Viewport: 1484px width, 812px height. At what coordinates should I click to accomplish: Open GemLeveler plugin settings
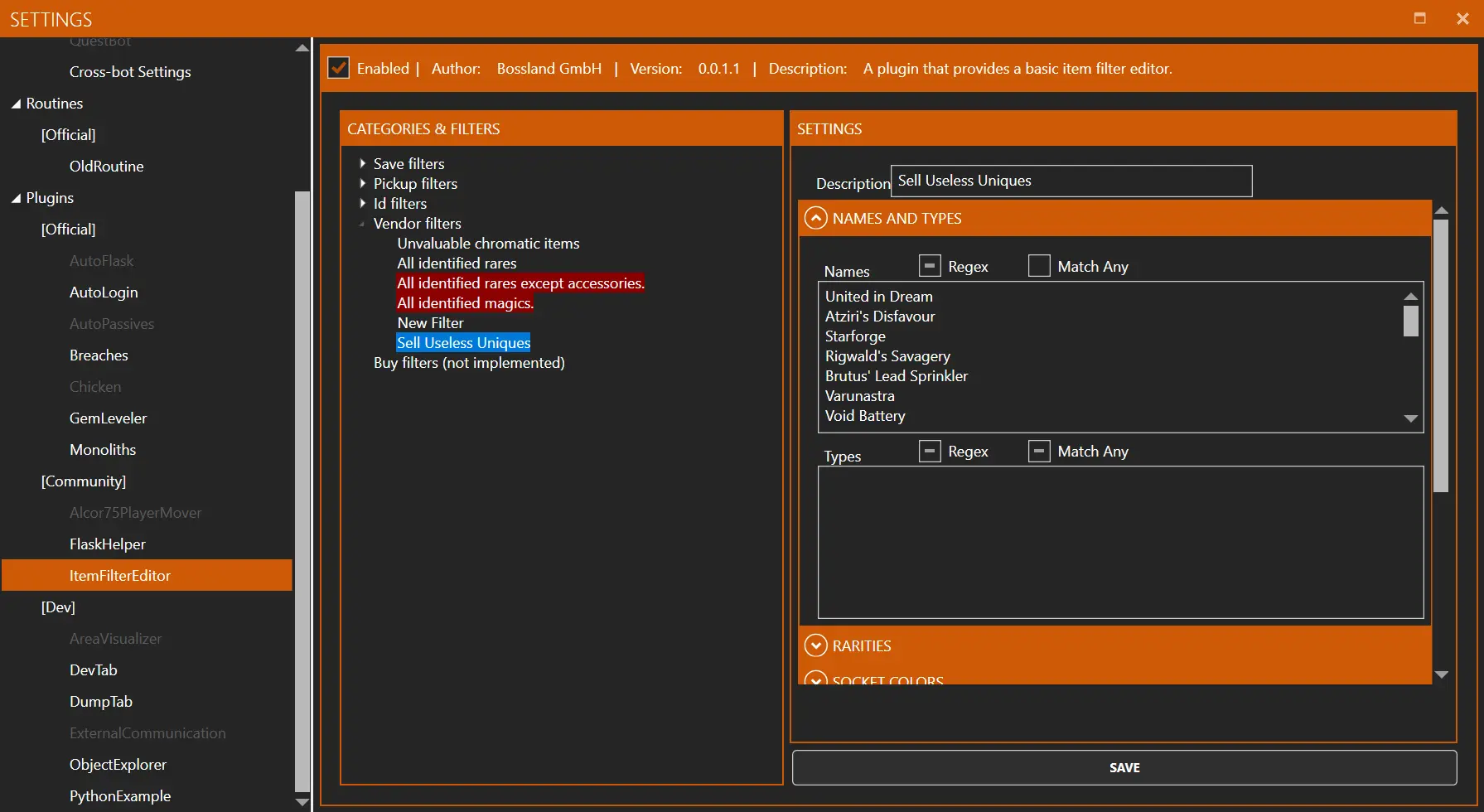(108, 418)
